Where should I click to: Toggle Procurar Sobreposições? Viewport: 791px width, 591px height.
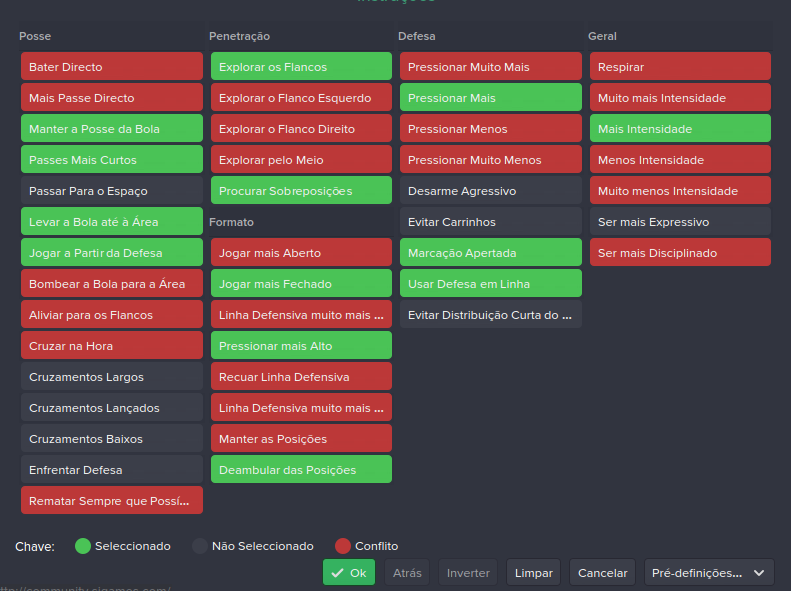click(301, 191)
